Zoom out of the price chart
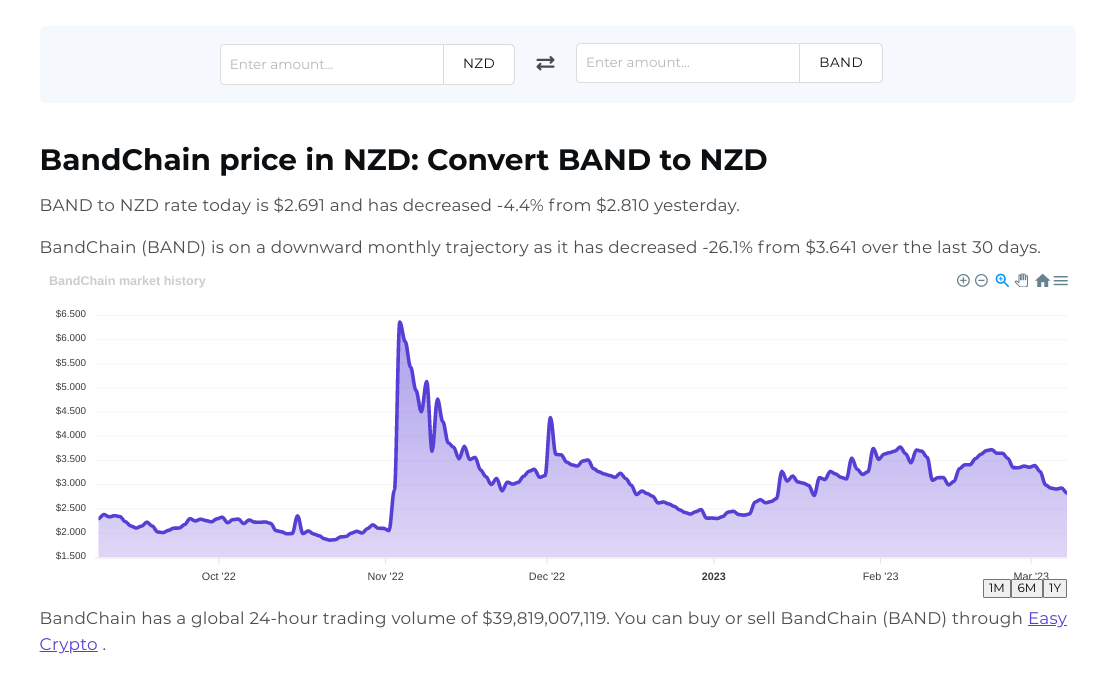 981,281
